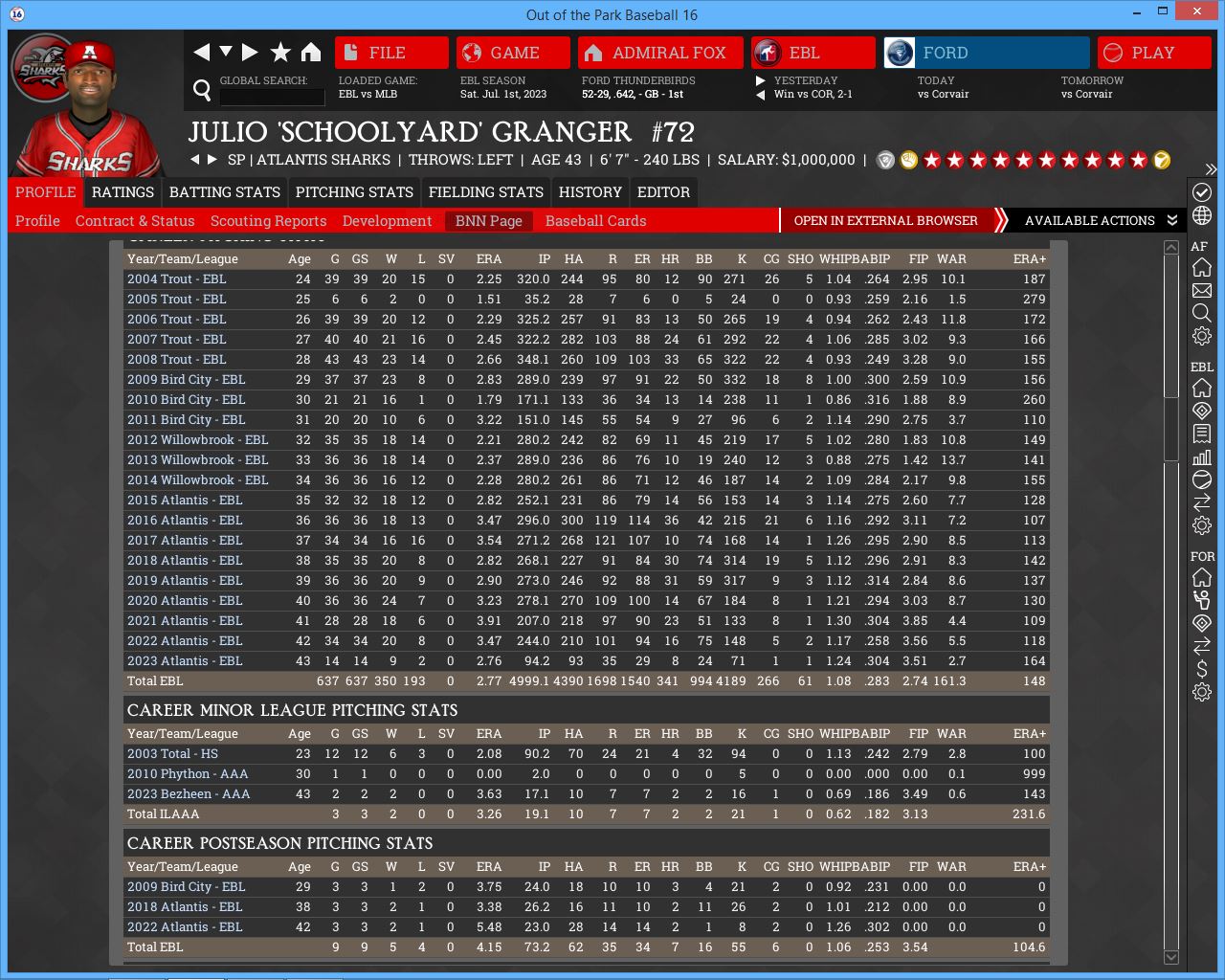The image size is (1225, 980).
Task: Open the 2012 Willowbrook - EBL link
Action: (x=198, y=440)
